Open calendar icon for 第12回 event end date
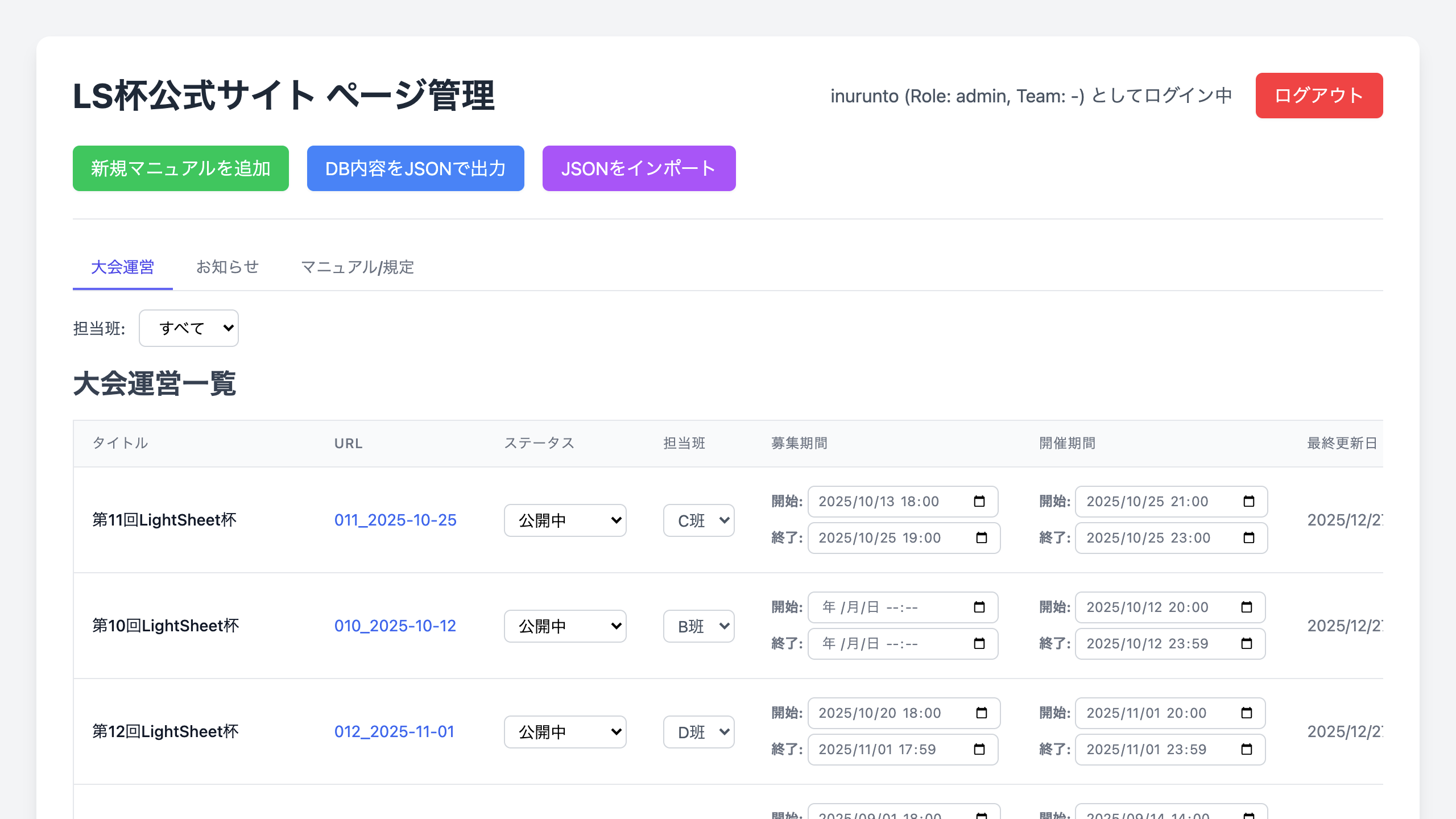Viewport: 1456px width, 819px height. [x=1246, y=749]
